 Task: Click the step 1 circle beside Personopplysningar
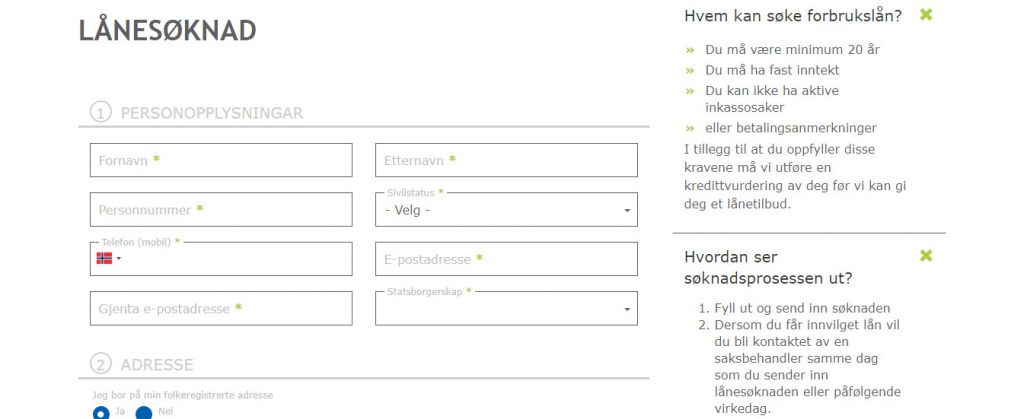[x=101, y=112]
